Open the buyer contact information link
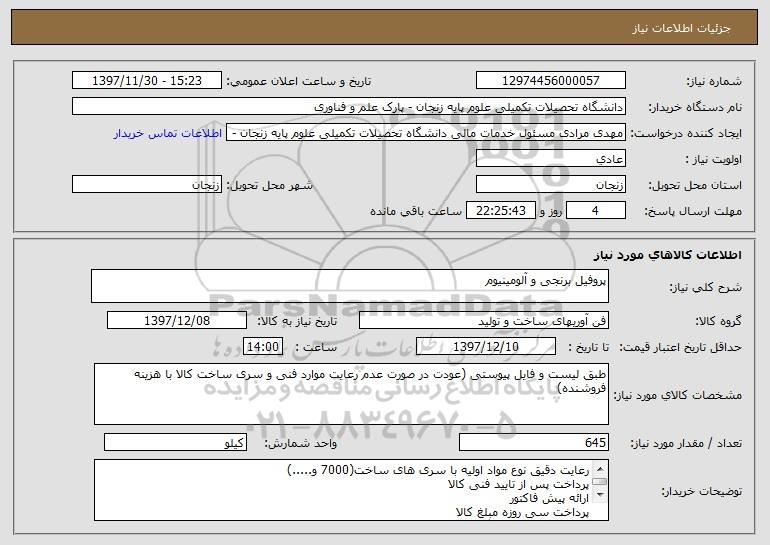 (168, 133)
